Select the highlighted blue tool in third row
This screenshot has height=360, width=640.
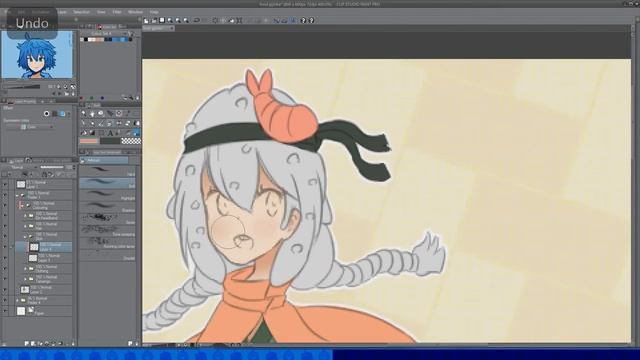136,133
